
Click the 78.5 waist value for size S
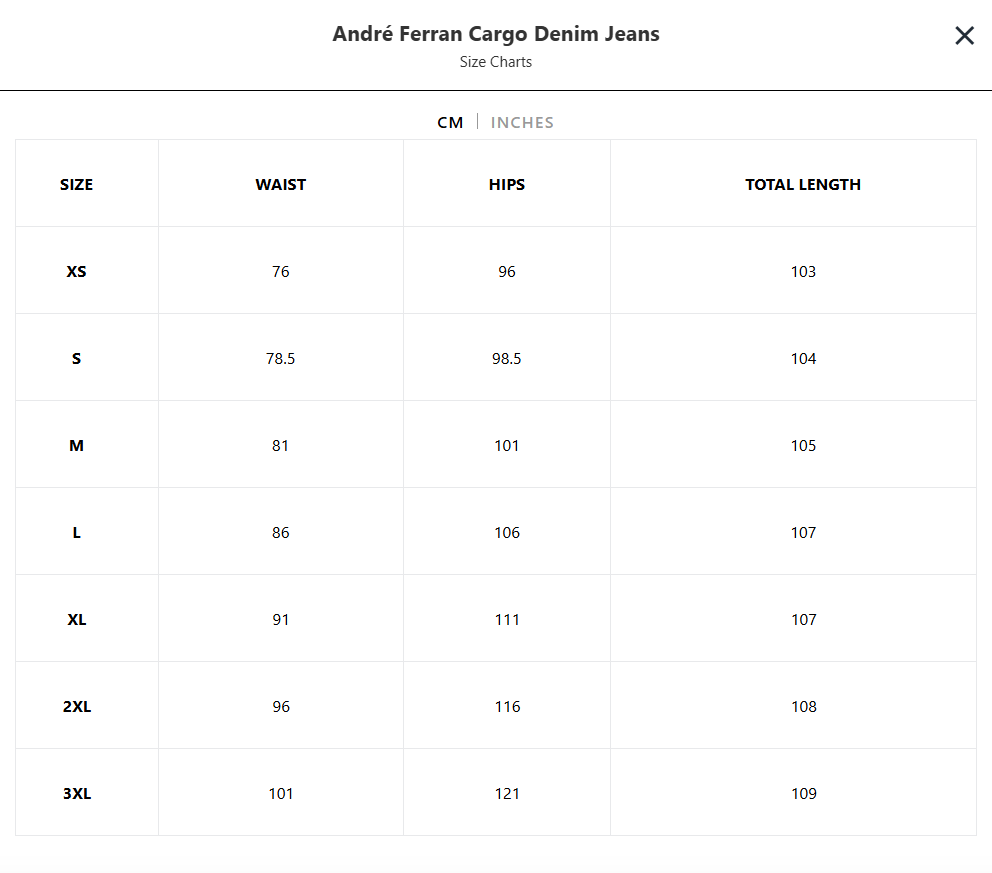pos(280,359)
